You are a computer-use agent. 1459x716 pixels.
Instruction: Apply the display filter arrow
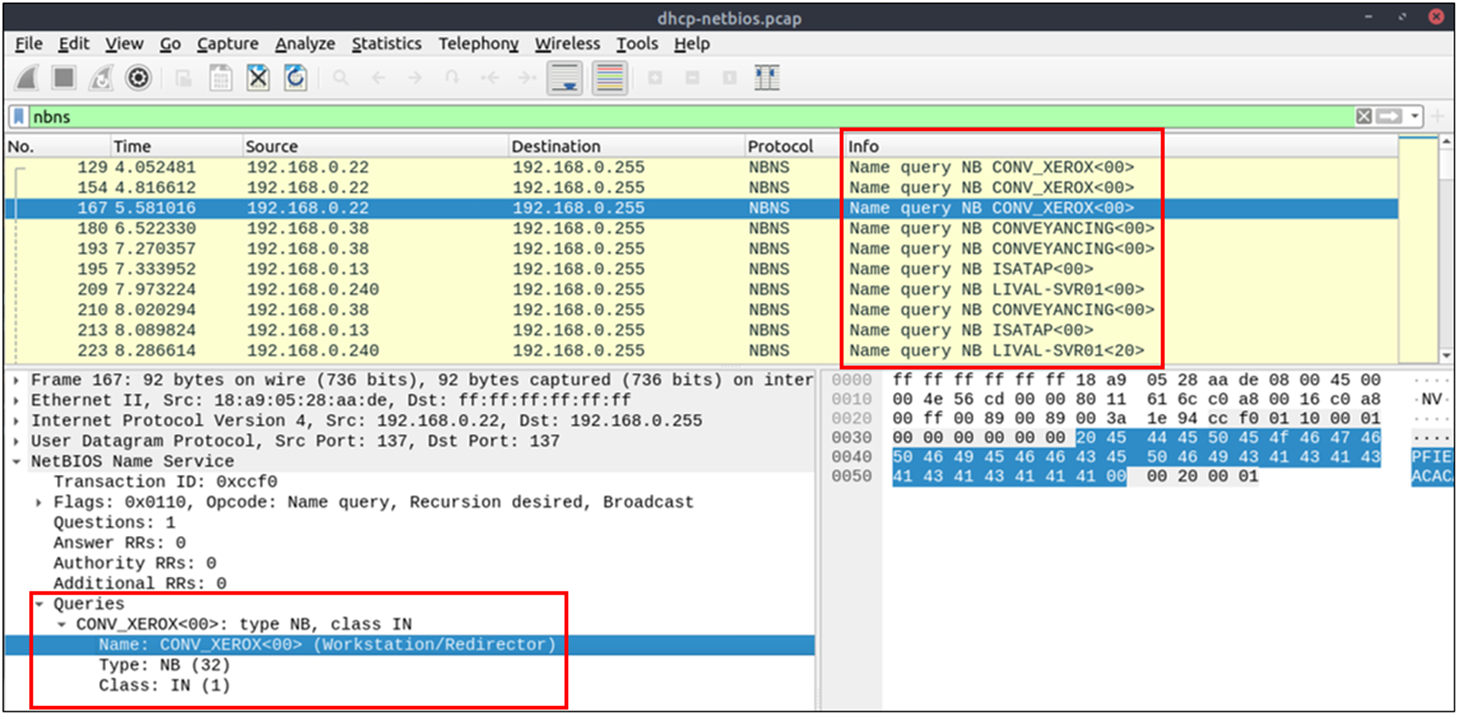click(1390, 117)
